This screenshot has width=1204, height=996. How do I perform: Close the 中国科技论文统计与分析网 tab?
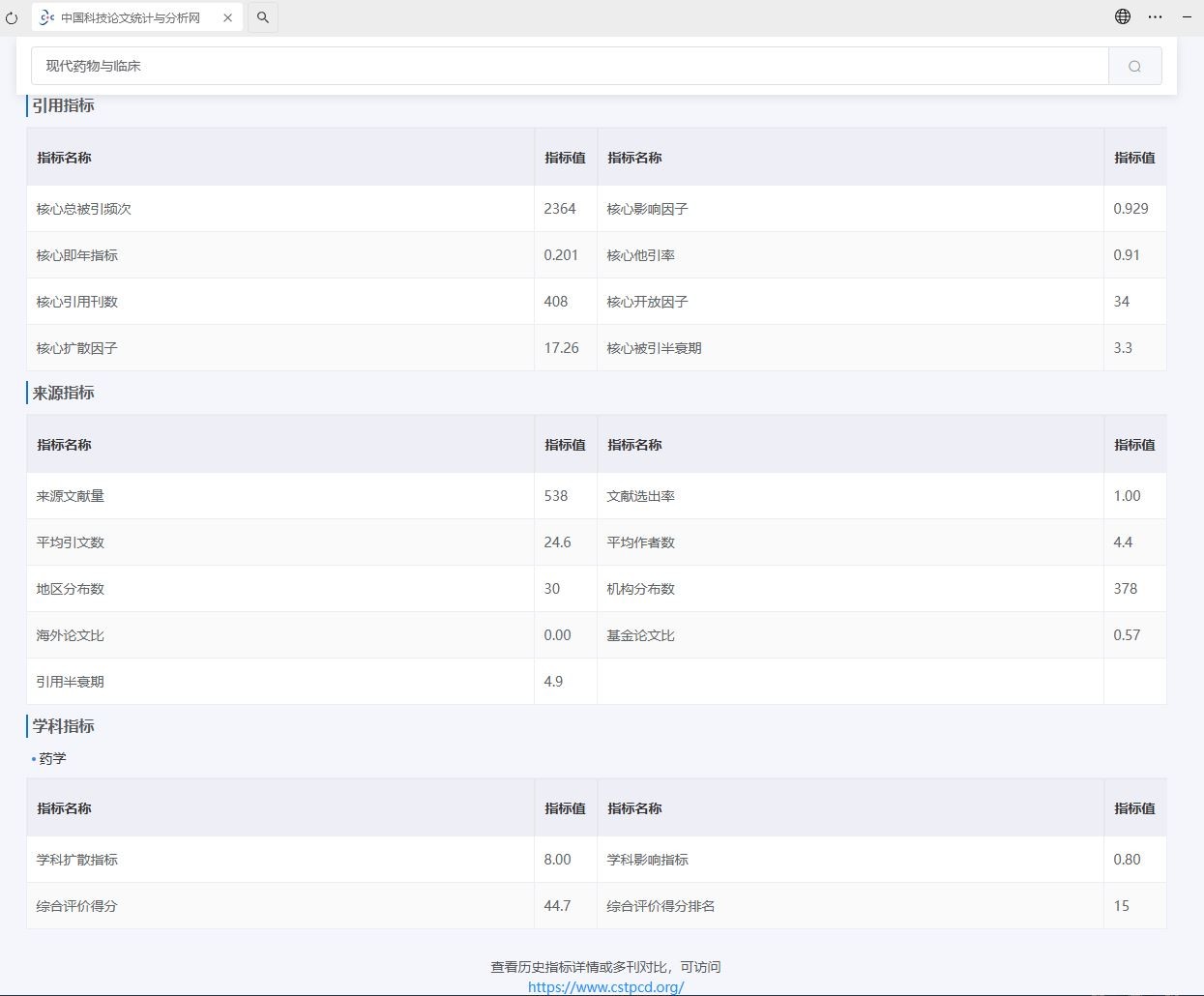click(227, 17)
